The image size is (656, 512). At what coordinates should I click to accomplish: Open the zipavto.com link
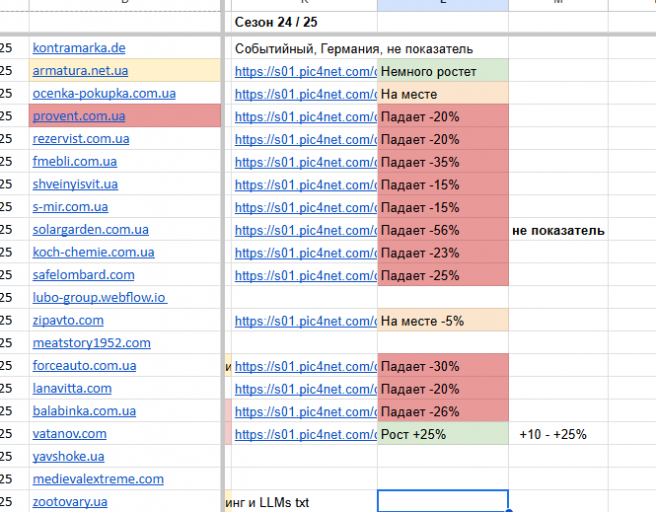(68, 320)
